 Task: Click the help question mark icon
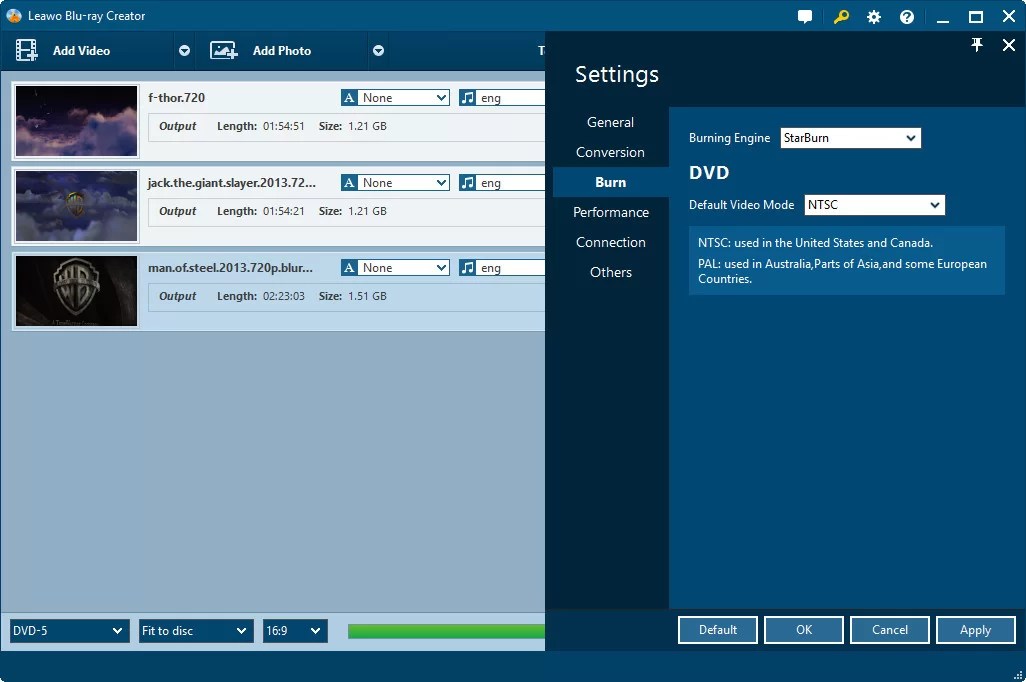906,16
